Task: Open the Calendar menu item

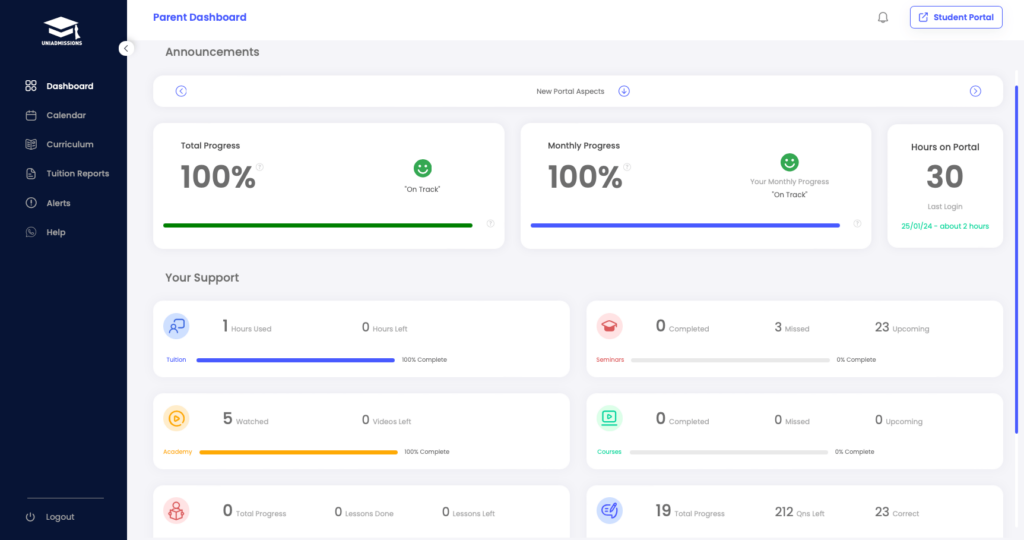Action: tap(65, 115)
